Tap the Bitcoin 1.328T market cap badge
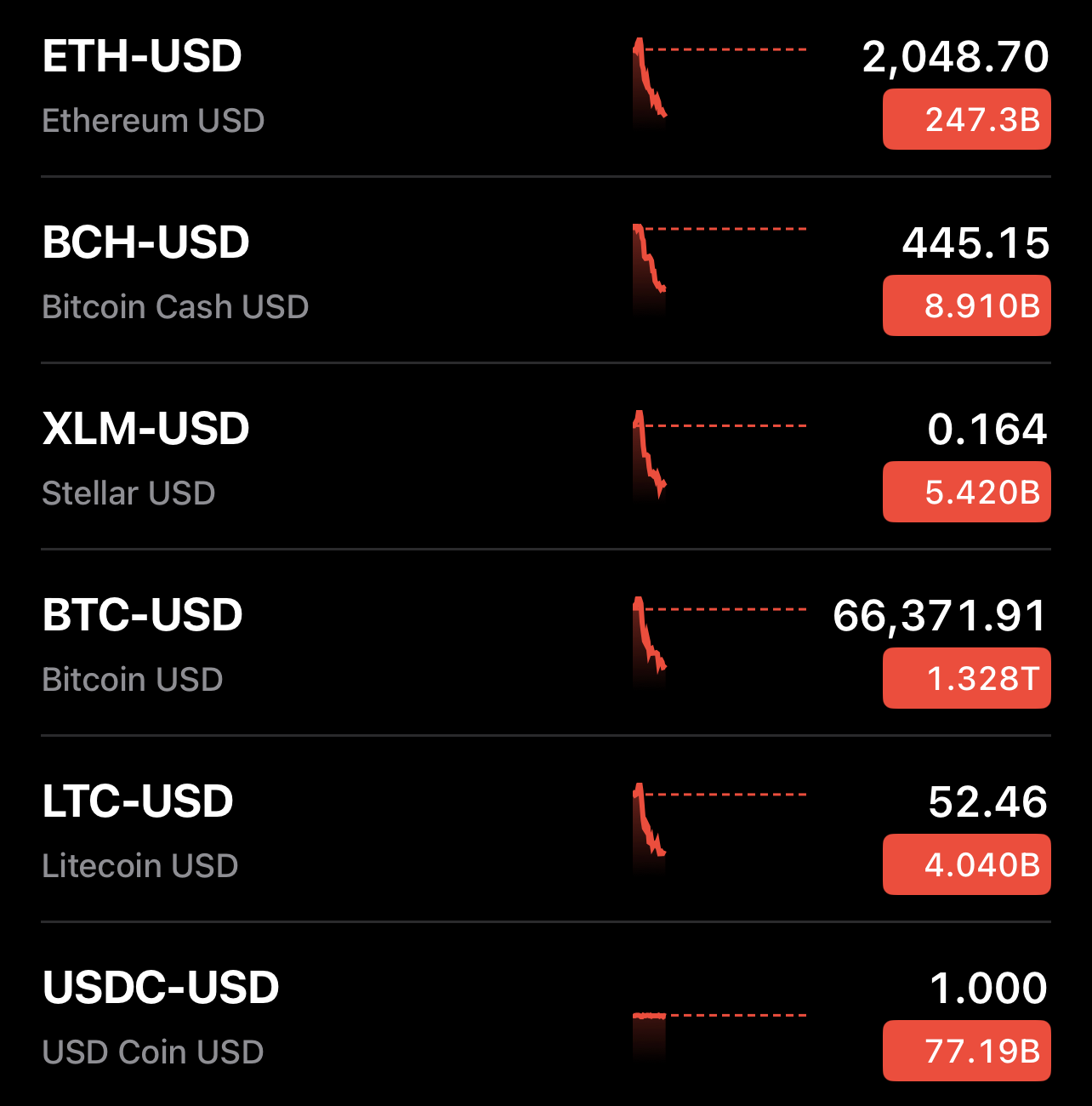Screen dimensions: 1092x1106 coord(966,678)
